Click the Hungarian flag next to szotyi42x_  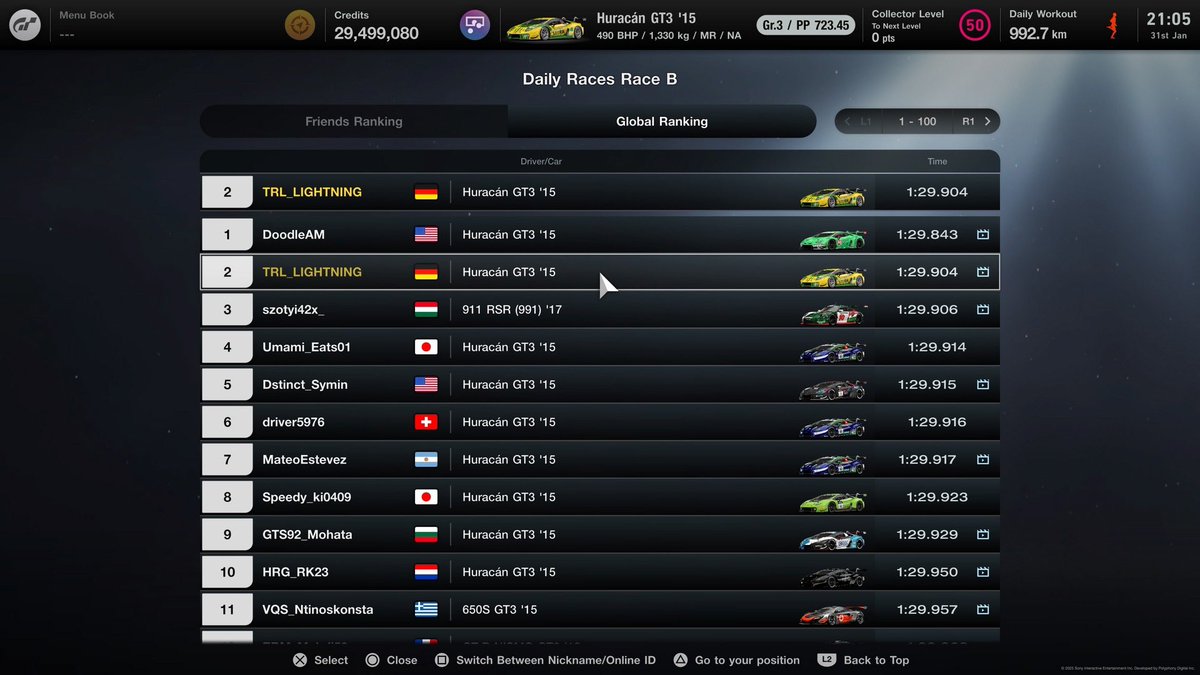pos(426,309)
